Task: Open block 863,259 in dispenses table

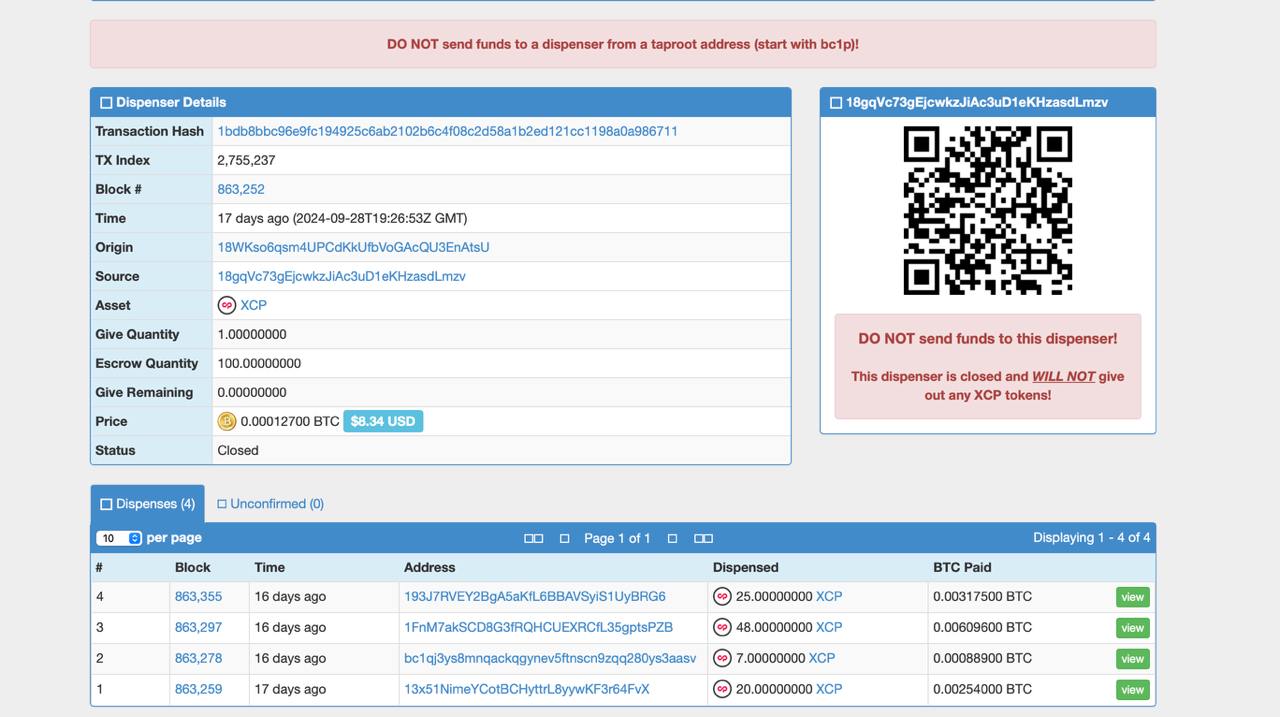Action: 198,689
